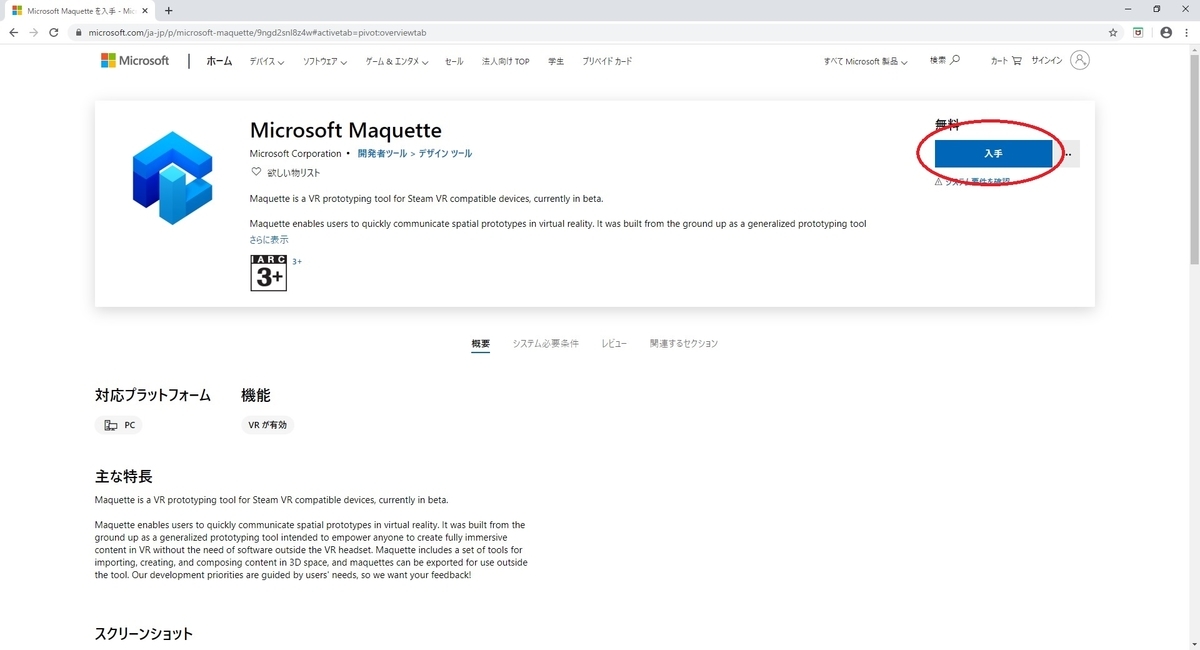This screenshot has height=650, width=1200.
Task: Open the セール menu item
Action: tap(454, 61)
